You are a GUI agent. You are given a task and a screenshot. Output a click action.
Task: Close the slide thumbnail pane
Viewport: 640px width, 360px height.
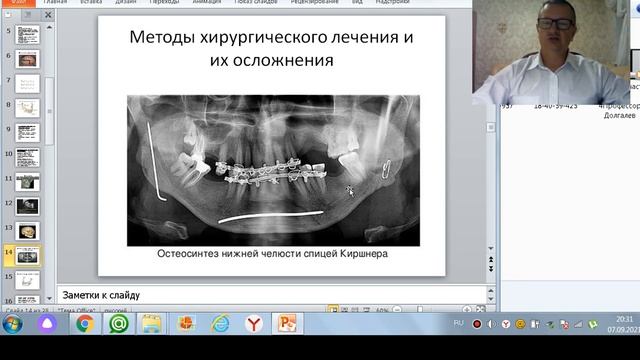point(48,15)
